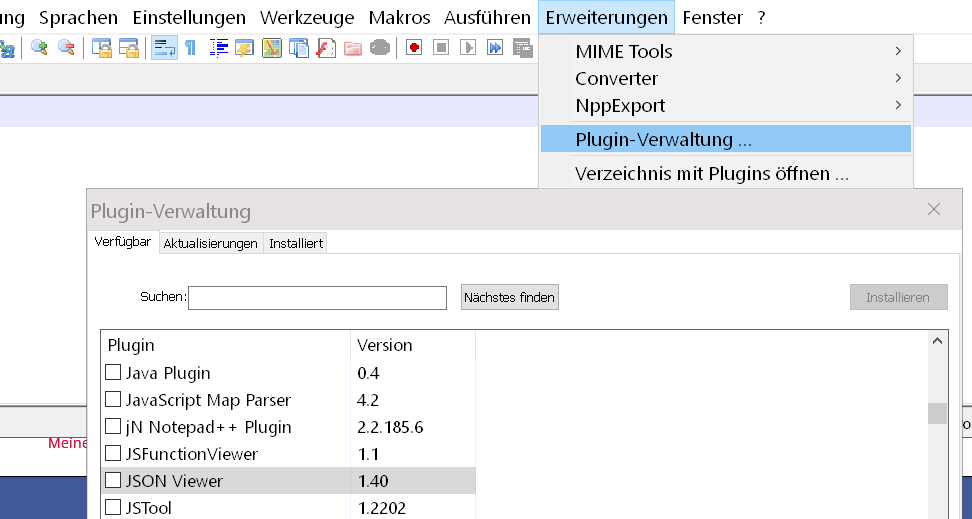Check the JSTool checkbox

tap(113, 507)
